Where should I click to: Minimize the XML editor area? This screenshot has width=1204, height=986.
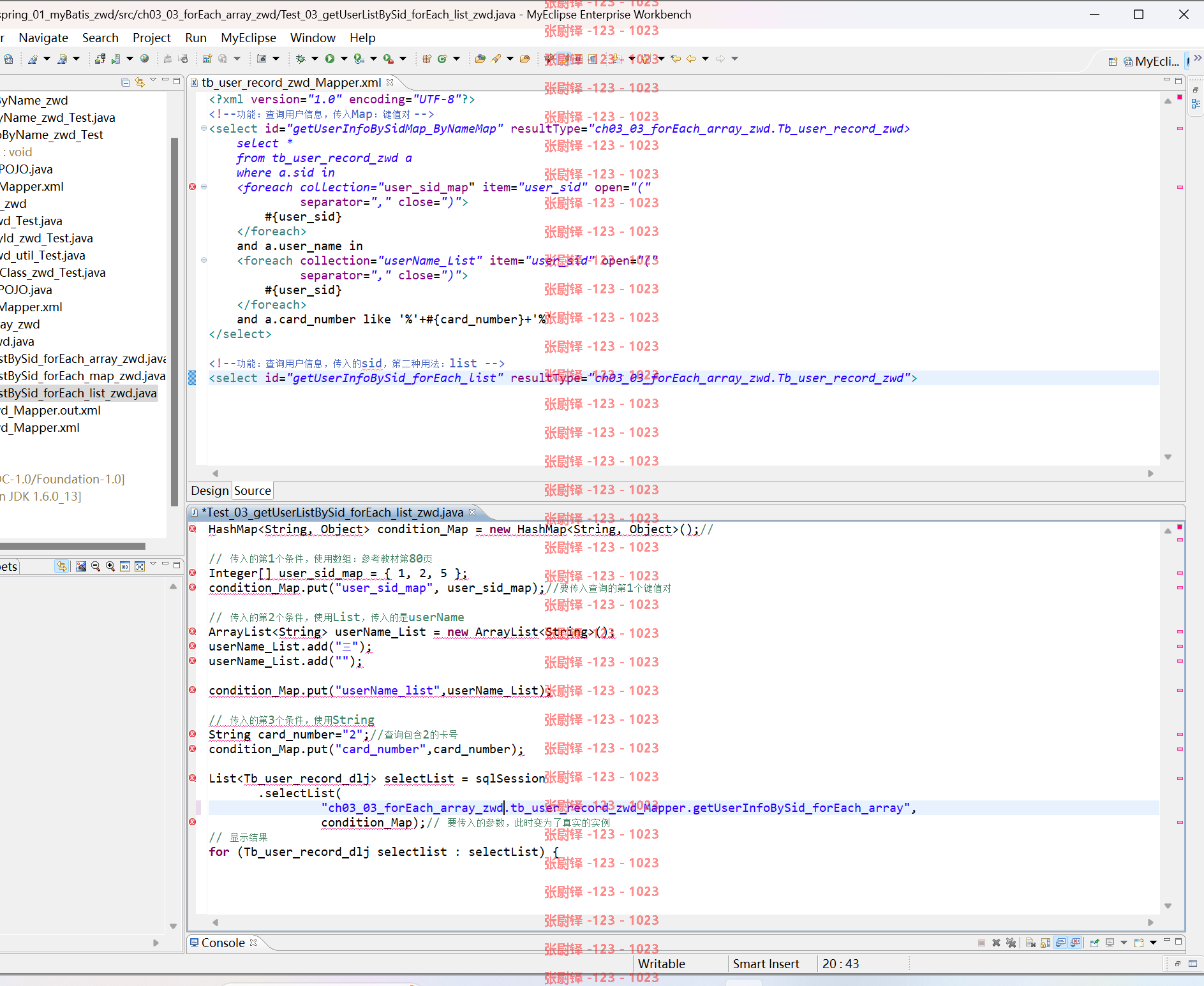[x=1167, y=80]
